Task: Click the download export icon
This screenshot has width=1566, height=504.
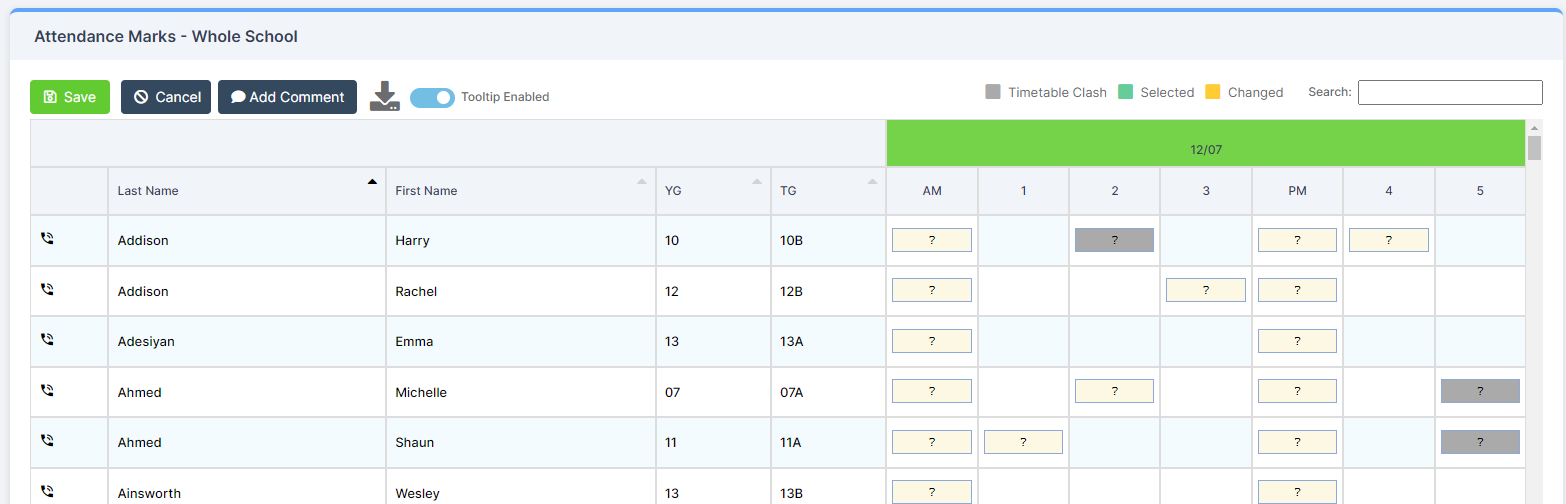Action: pyautogui.click(x=385, y=97)
